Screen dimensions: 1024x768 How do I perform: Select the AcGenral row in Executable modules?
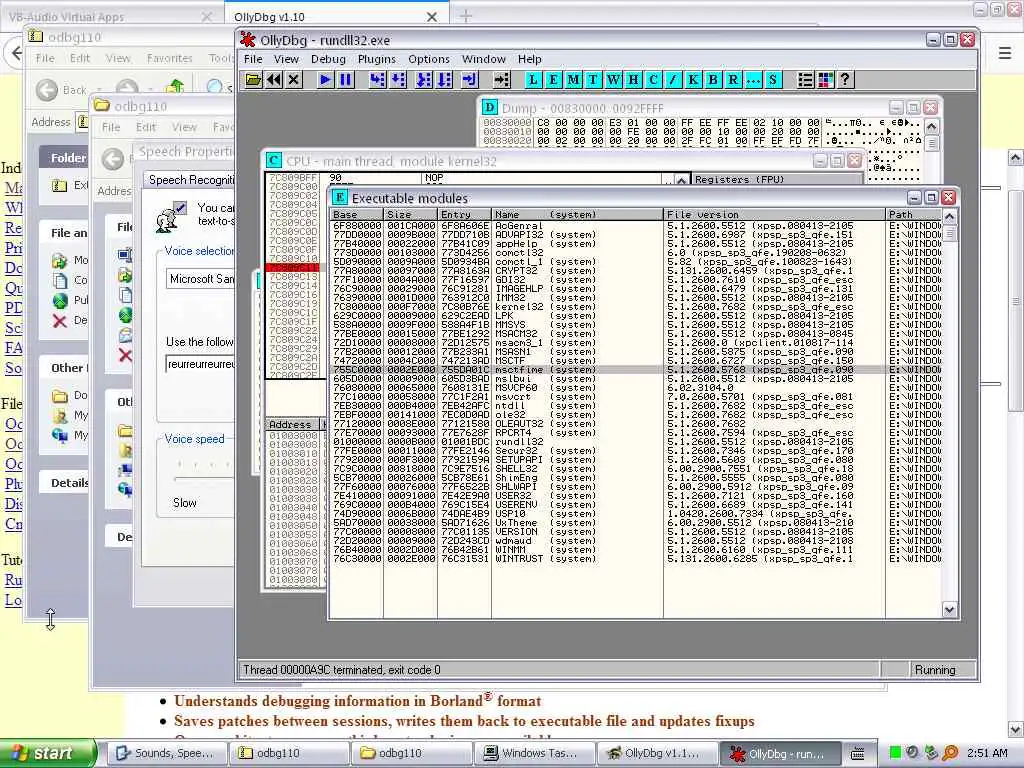636,225
